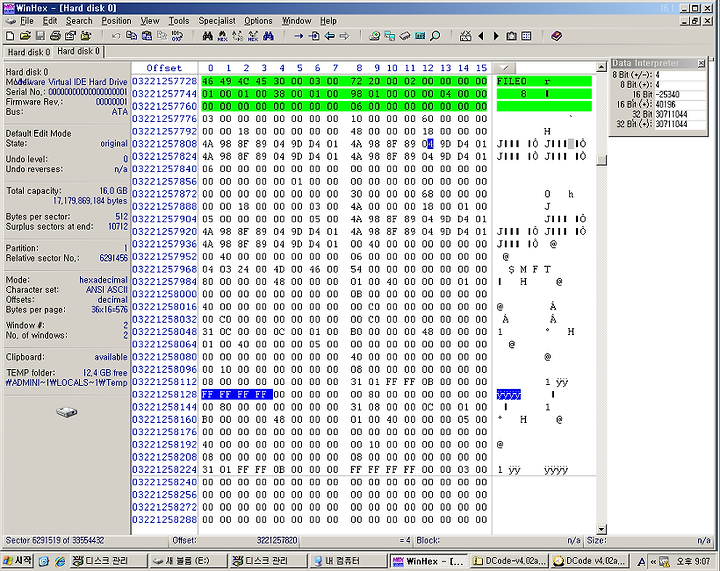Click the Offset column header

point(164,68)
